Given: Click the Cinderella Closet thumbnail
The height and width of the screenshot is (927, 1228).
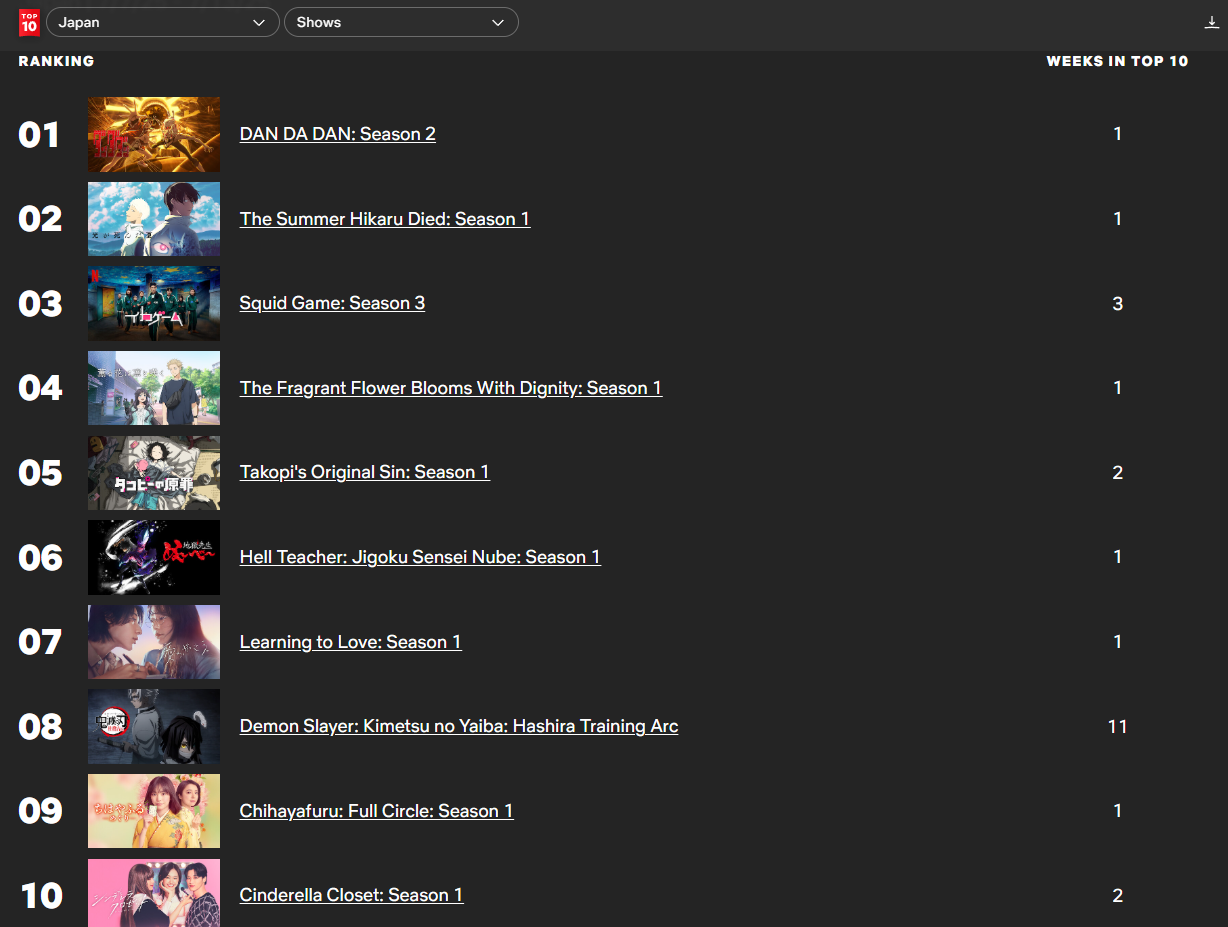Looking at the screenshot, I should (154, 893).
